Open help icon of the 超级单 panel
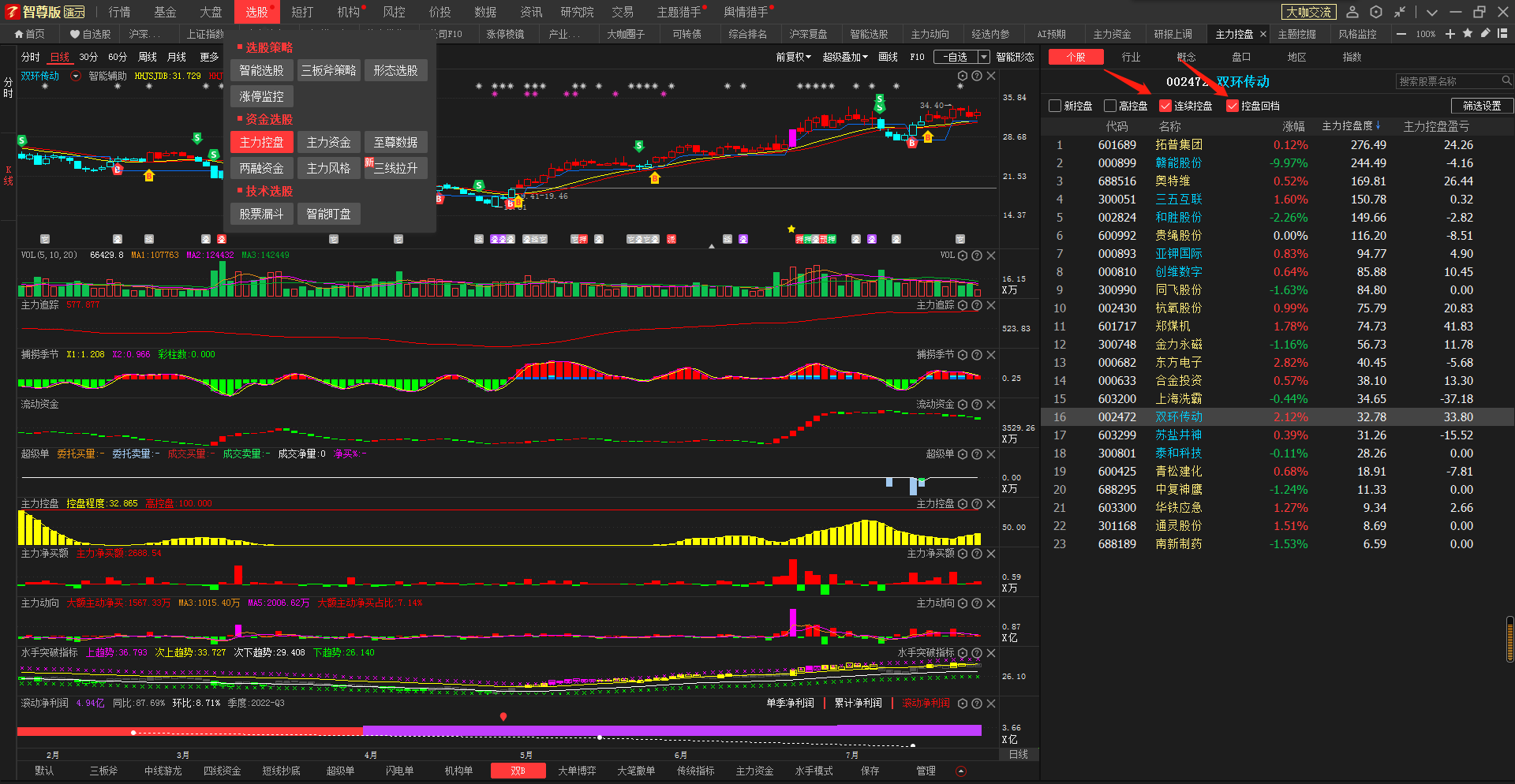1515x784 pixels. (x=977, y=454)
